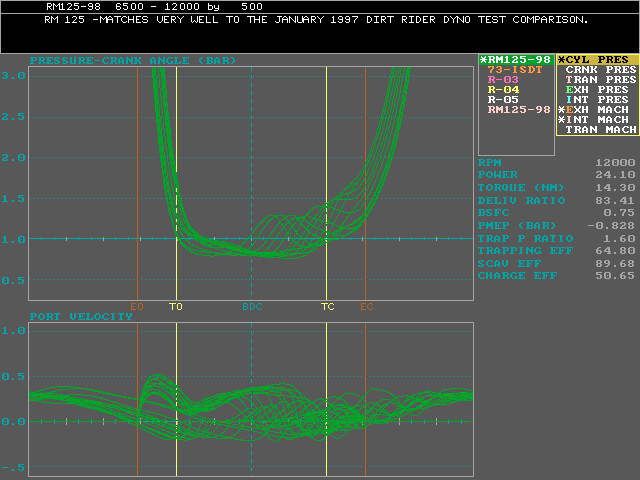Click the 1.5 pressure axis label
The width and height of the screenshot is (640, 480).
point(13,199)
